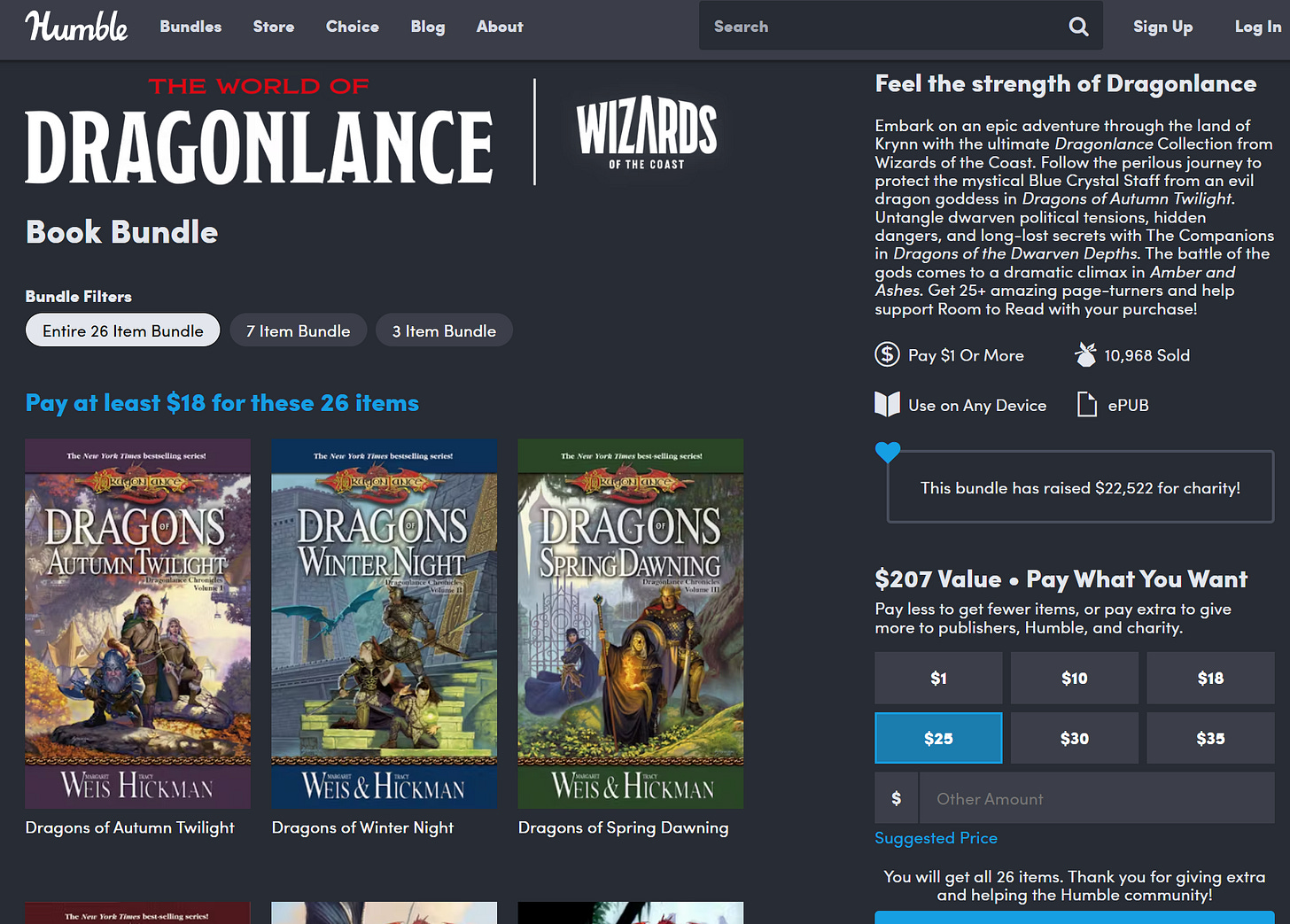Click the open book icon beside Use on Any Device

click(887, 405)
